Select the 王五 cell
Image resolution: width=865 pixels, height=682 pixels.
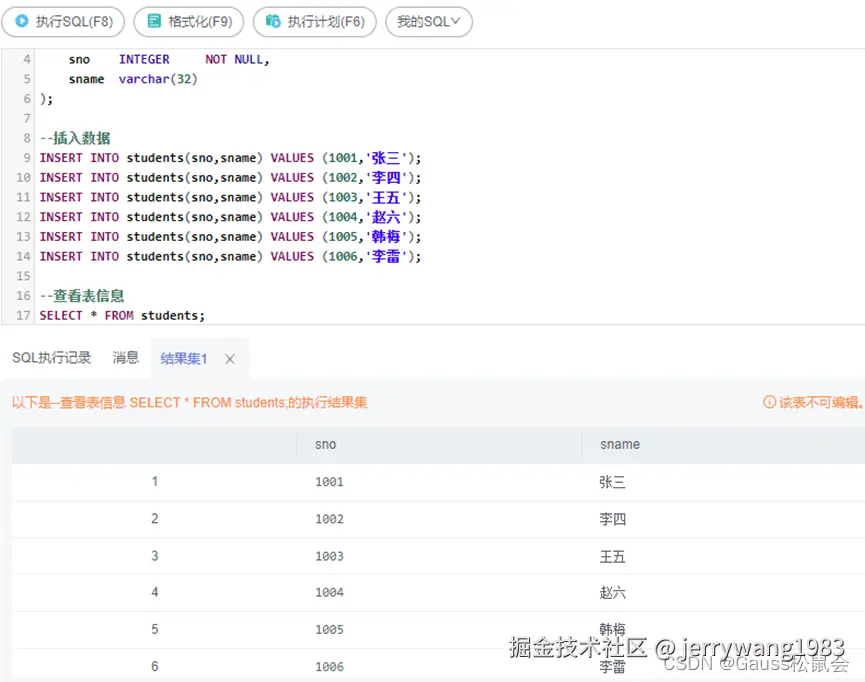pyautogui.click(x=612, y=557)
